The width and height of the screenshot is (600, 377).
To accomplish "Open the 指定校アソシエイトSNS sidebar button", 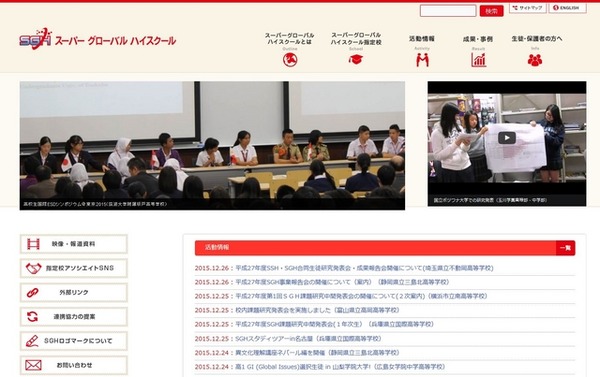I will 73,268.
